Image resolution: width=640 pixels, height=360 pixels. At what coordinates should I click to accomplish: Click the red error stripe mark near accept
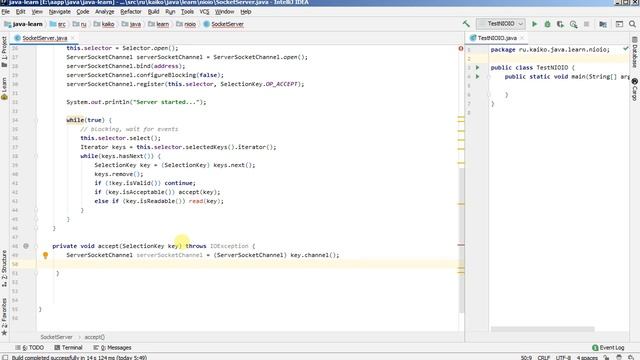pyautogui.click(x=461, y=245)
